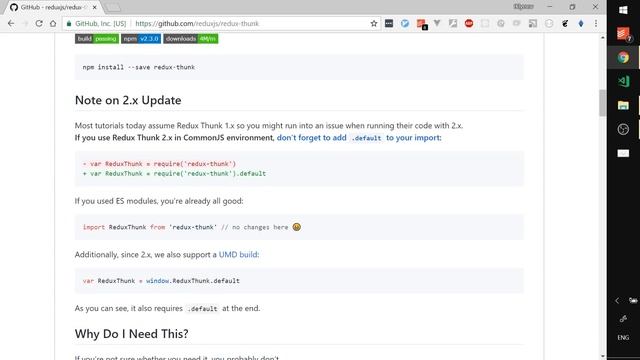This screenshot has width=640, height=360.
Task: Open the orange stacked-layers taskbar app
Action: click(623, 33)
